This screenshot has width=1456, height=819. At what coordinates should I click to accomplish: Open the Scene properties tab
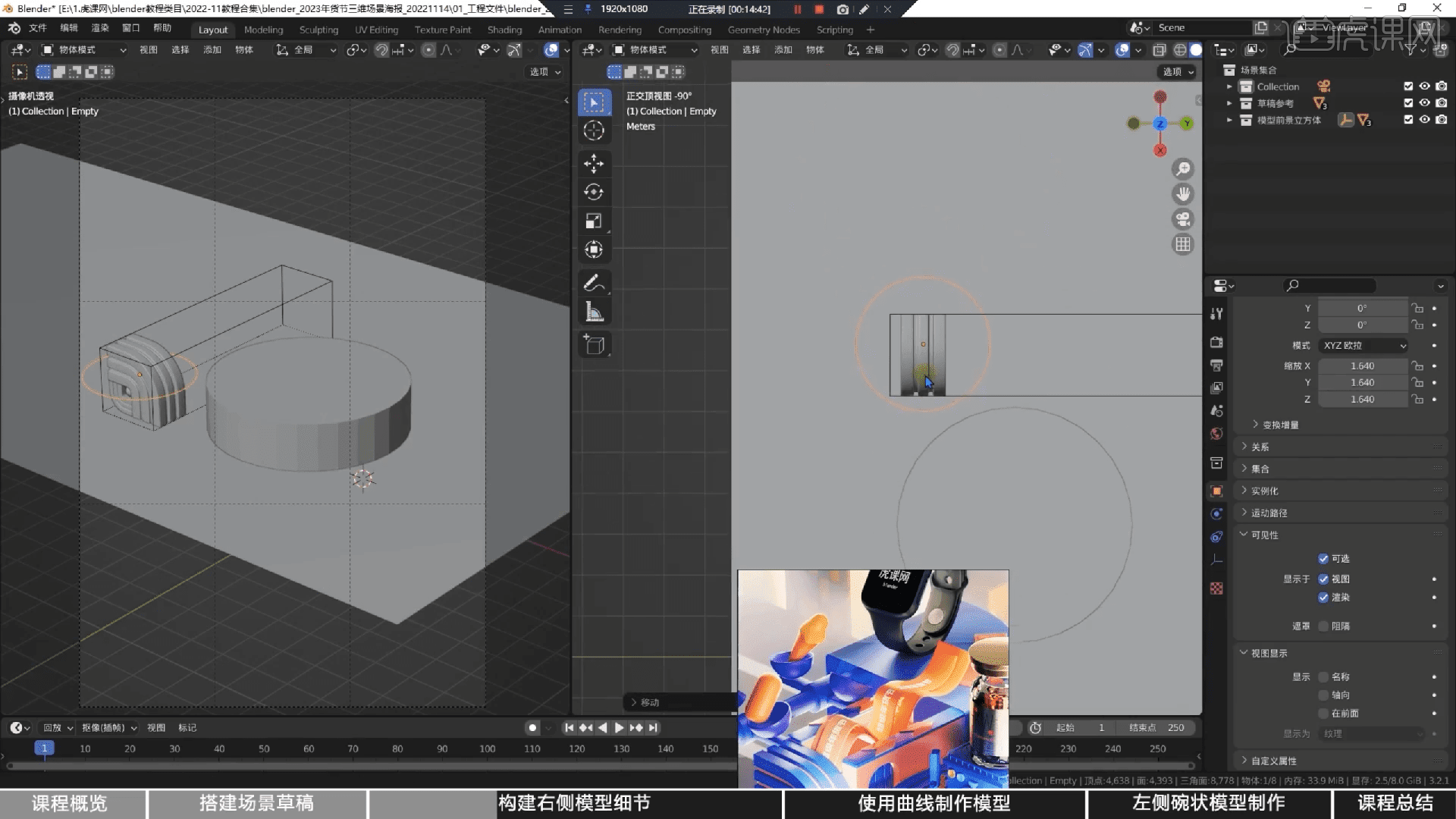(x=1217, y=410)
